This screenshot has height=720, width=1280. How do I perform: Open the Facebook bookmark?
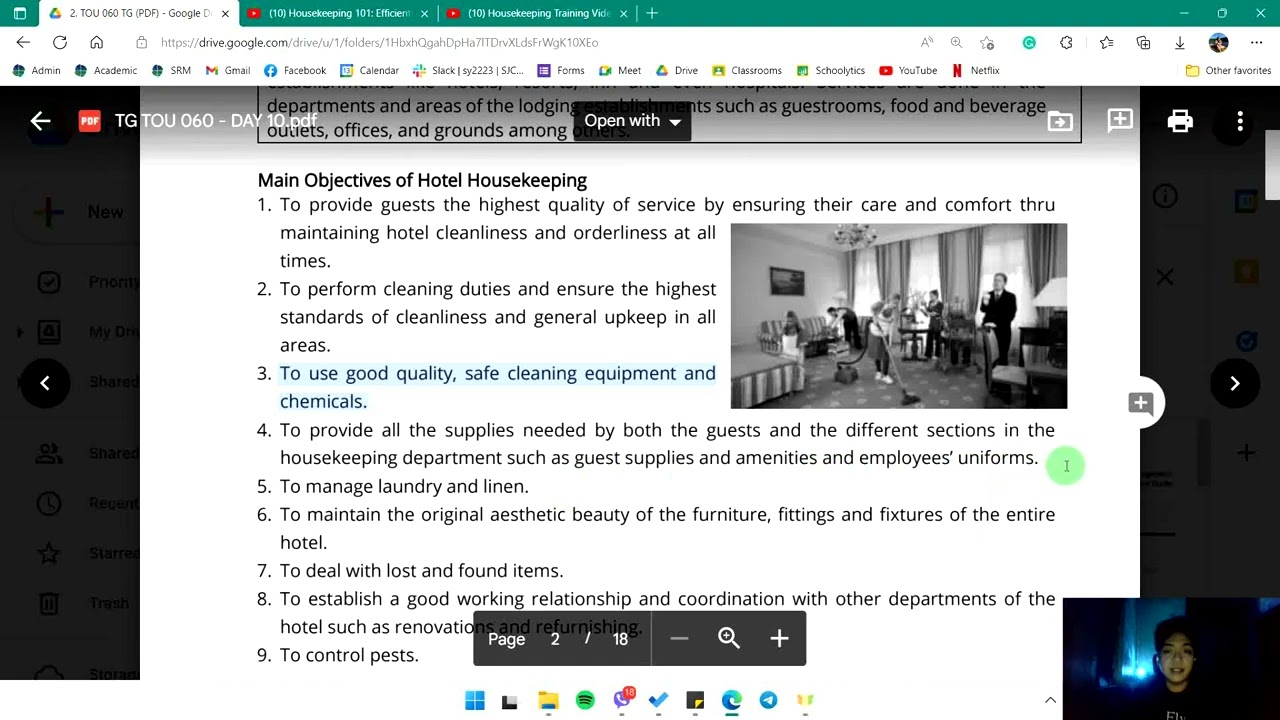coord(295,71)
